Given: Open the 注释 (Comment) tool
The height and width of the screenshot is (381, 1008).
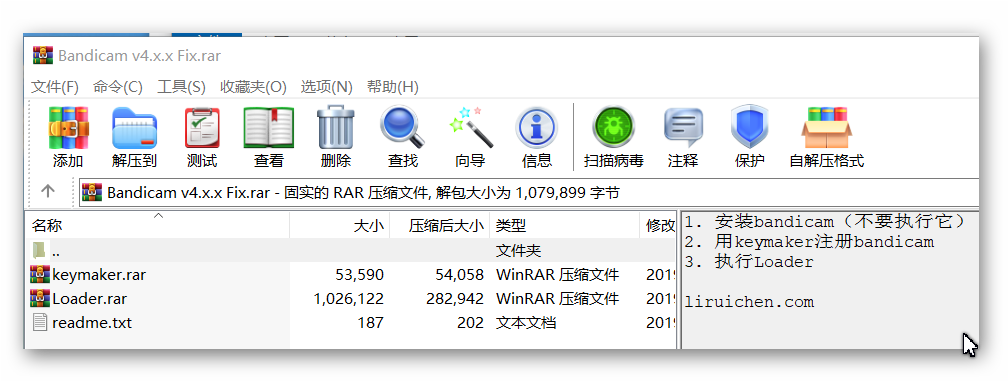Looking at the screenshot, I should pos(683,127).
